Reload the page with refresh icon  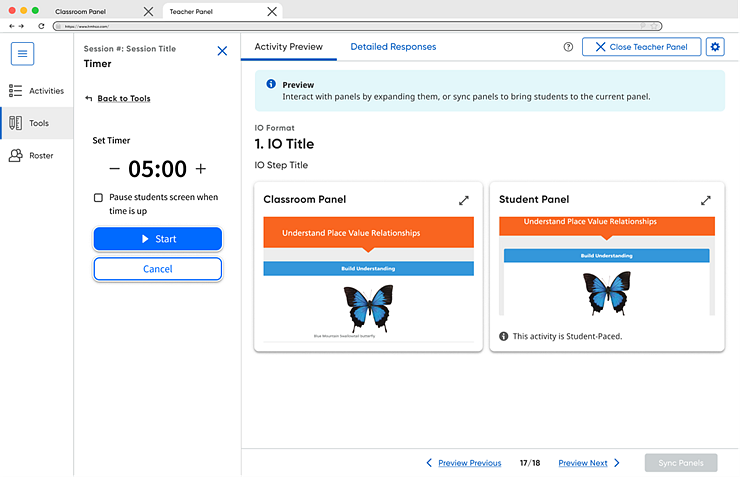click(x=42, y=26)
